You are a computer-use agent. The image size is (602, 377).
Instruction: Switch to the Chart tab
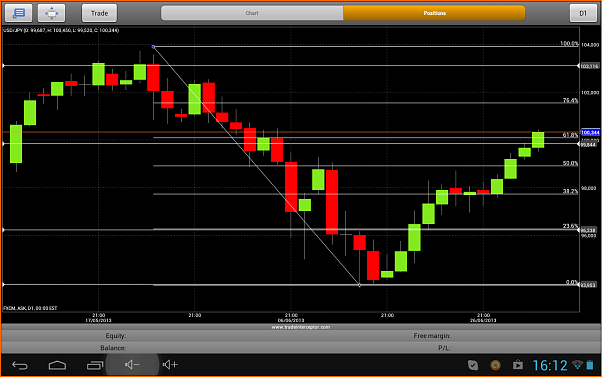(x=252, y=13)
